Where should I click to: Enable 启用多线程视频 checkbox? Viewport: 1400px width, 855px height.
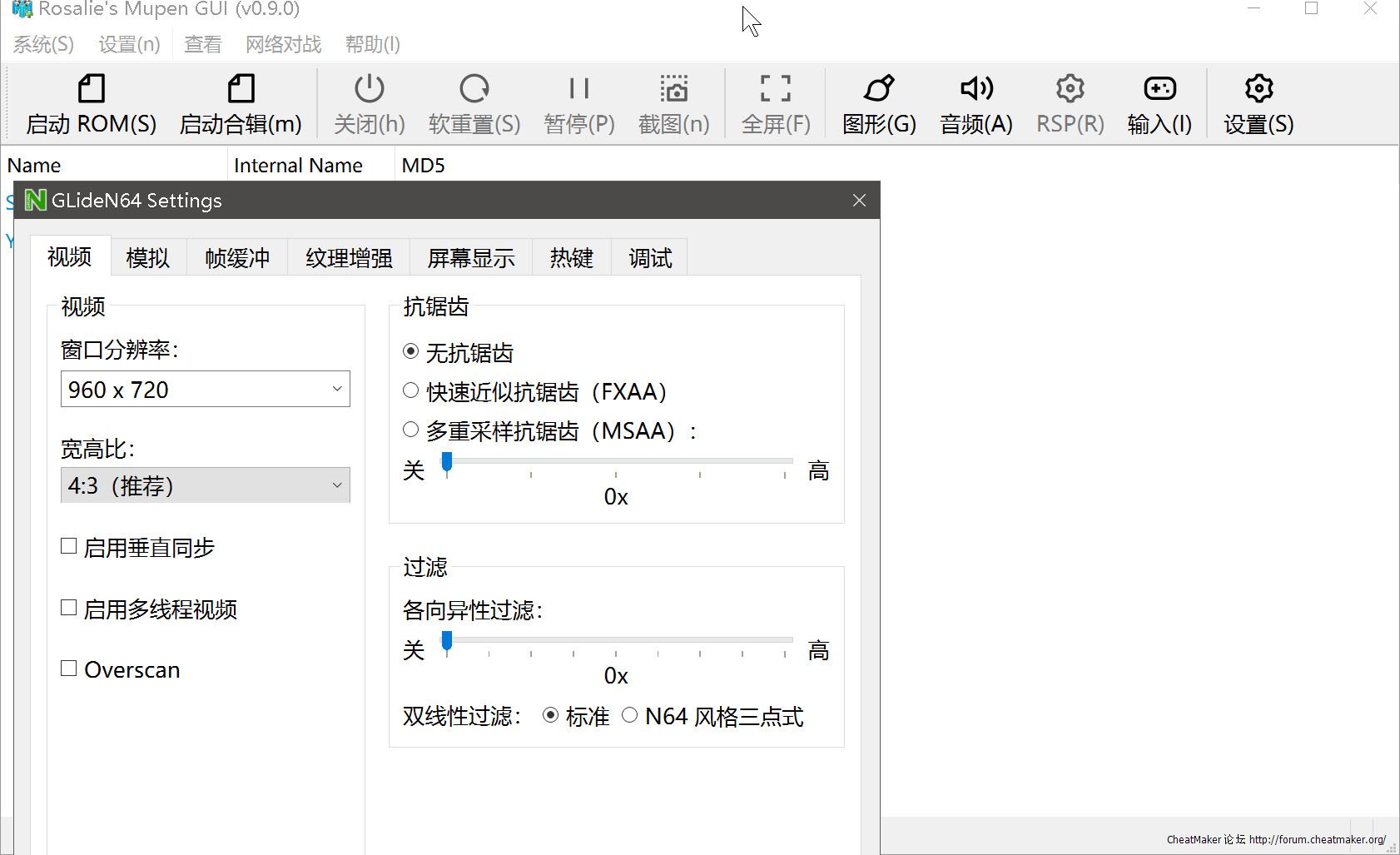click(69, 608)
